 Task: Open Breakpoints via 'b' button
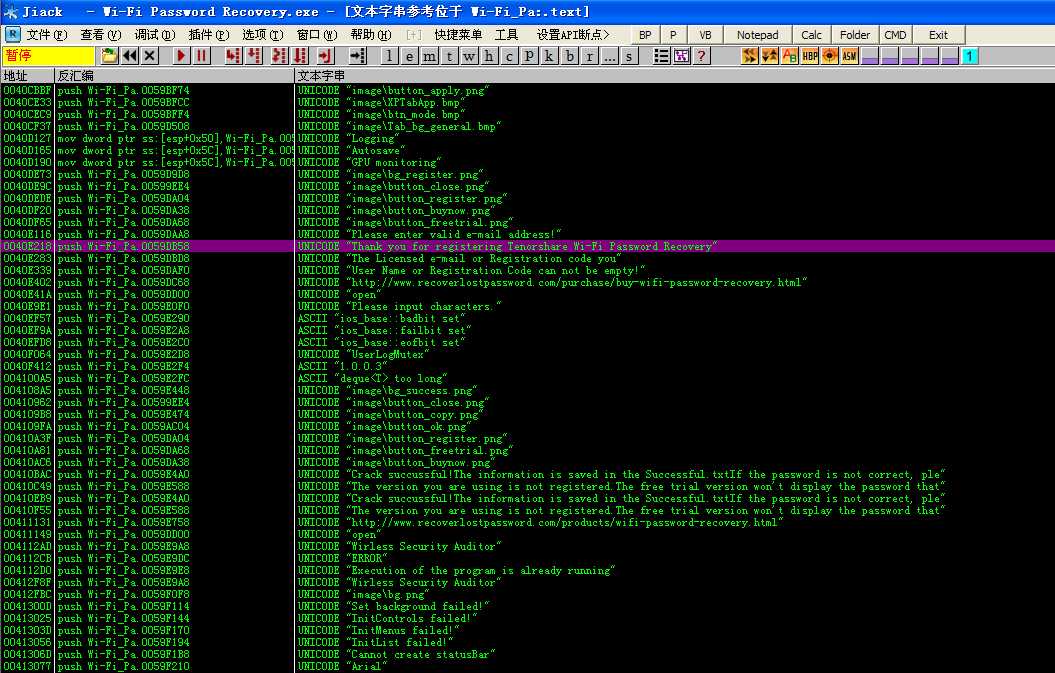tap(570, 56)
